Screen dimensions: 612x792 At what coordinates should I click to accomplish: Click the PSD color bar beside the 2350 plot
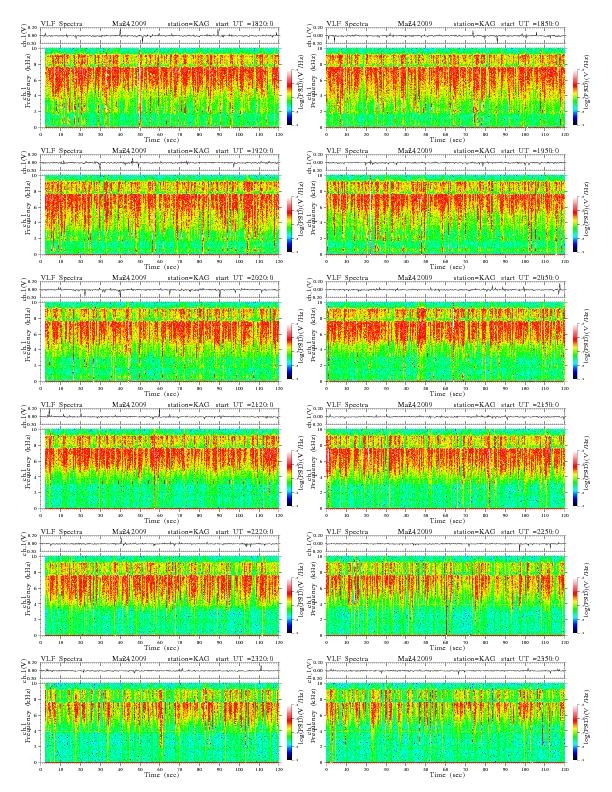click(575, 732)
